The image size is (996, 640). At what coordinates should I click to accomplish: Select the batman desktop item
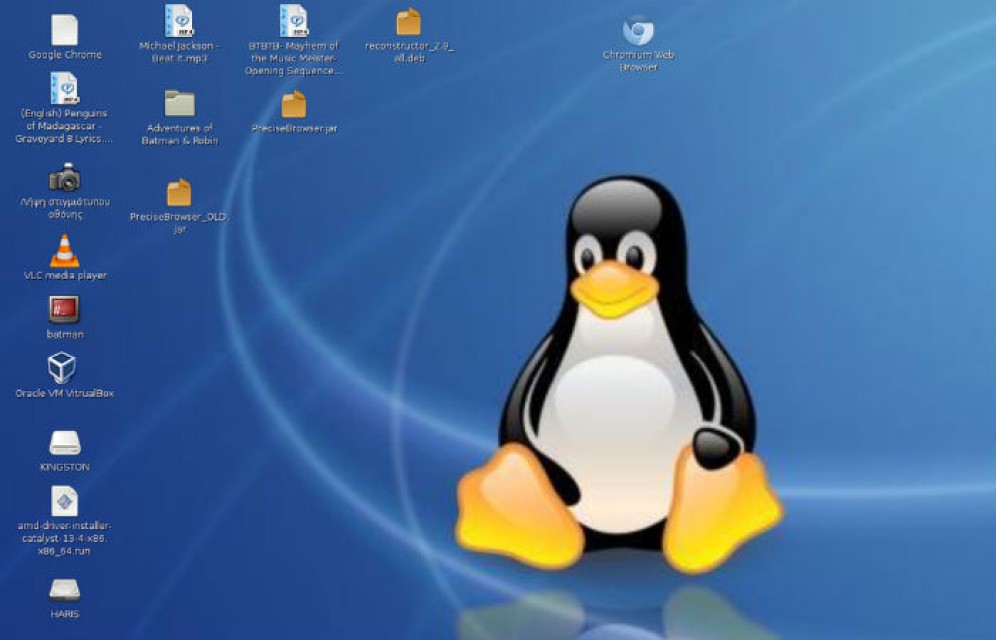65,308
